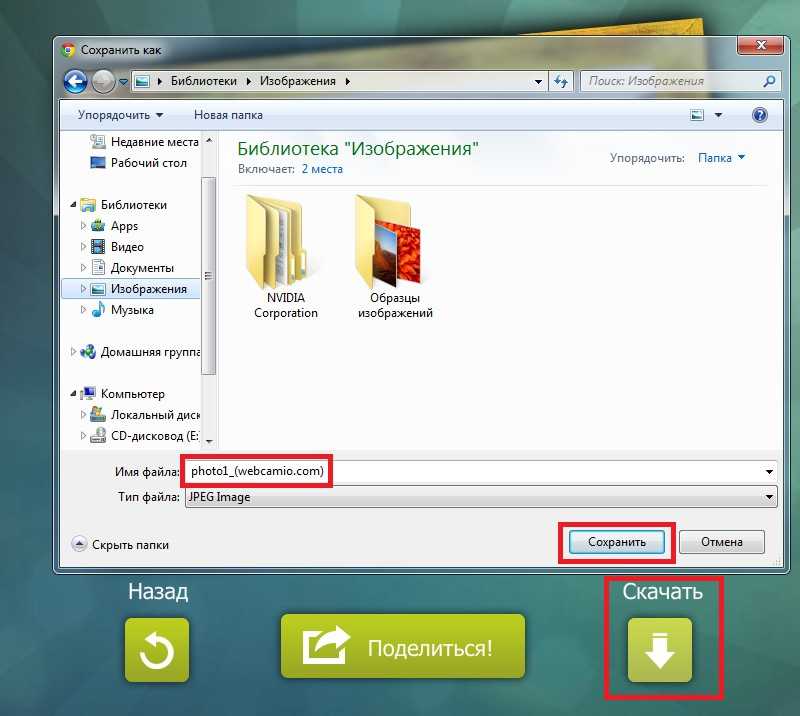Open the Упорядочить toolbar menu
800x716 pixels.
tap(120, 115)
